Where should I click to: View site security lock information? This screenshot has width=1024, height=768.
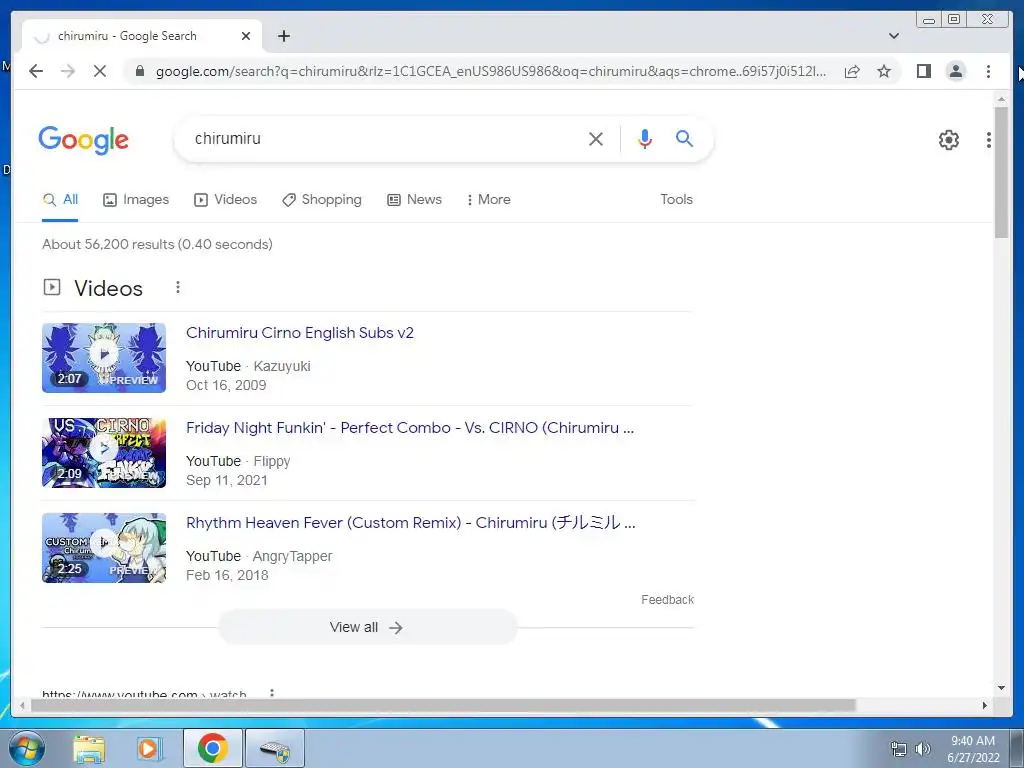pos(139,71)
